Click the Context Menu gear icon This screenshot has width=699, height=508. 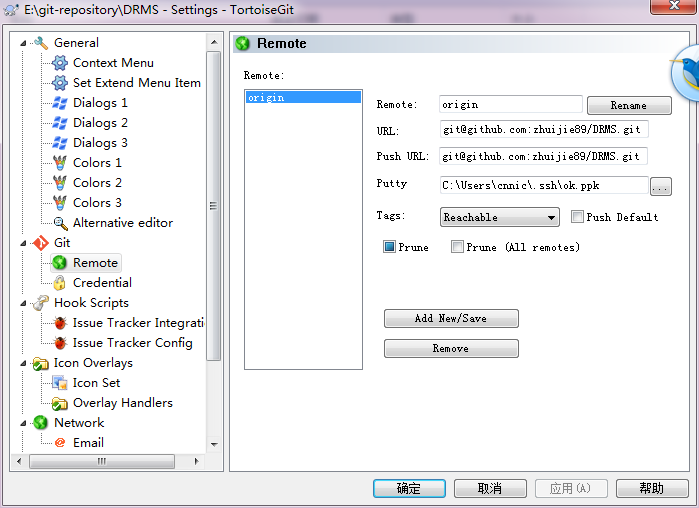click(60, 63)
